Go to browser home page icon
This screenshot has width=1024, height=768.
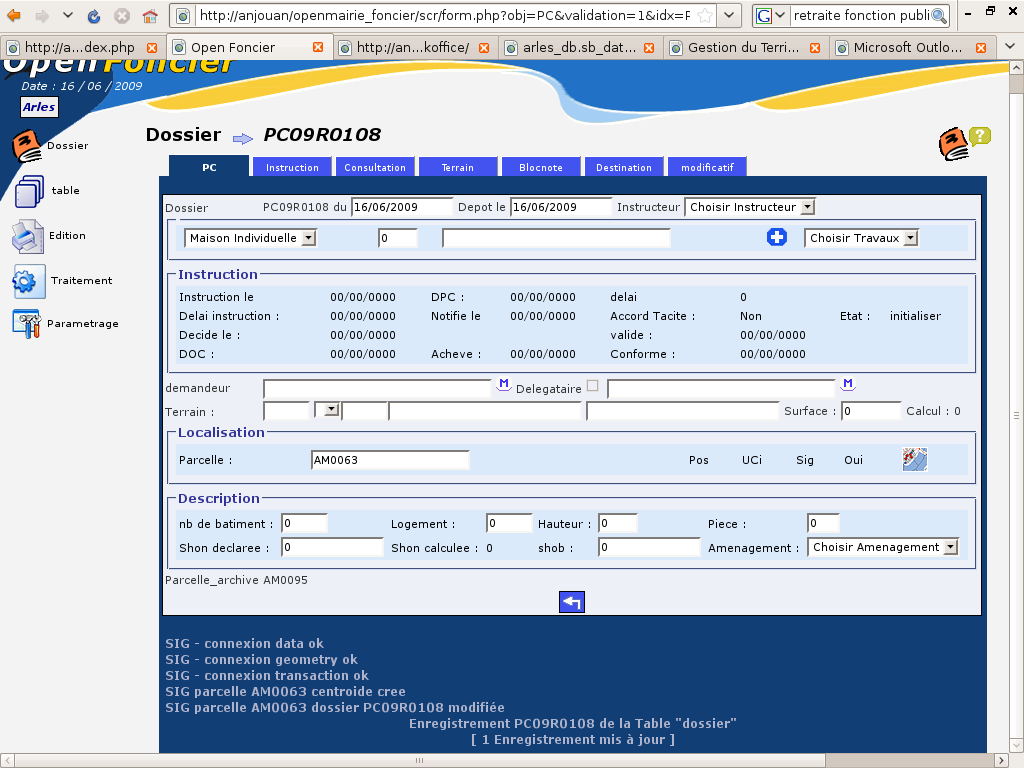[x=150, y=16]
